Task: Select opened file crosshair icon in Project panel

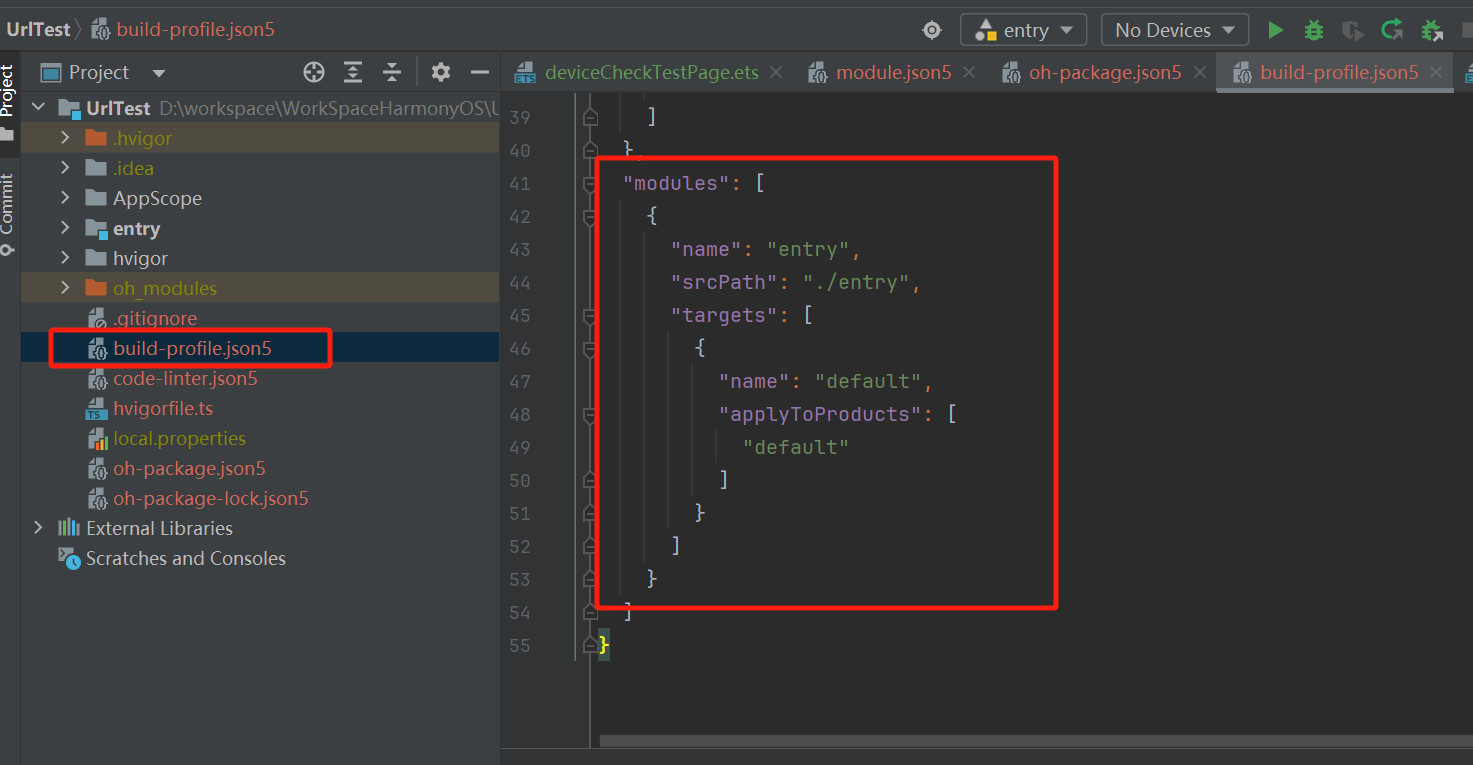Action: pyautogui.click(x=314, y=72)
